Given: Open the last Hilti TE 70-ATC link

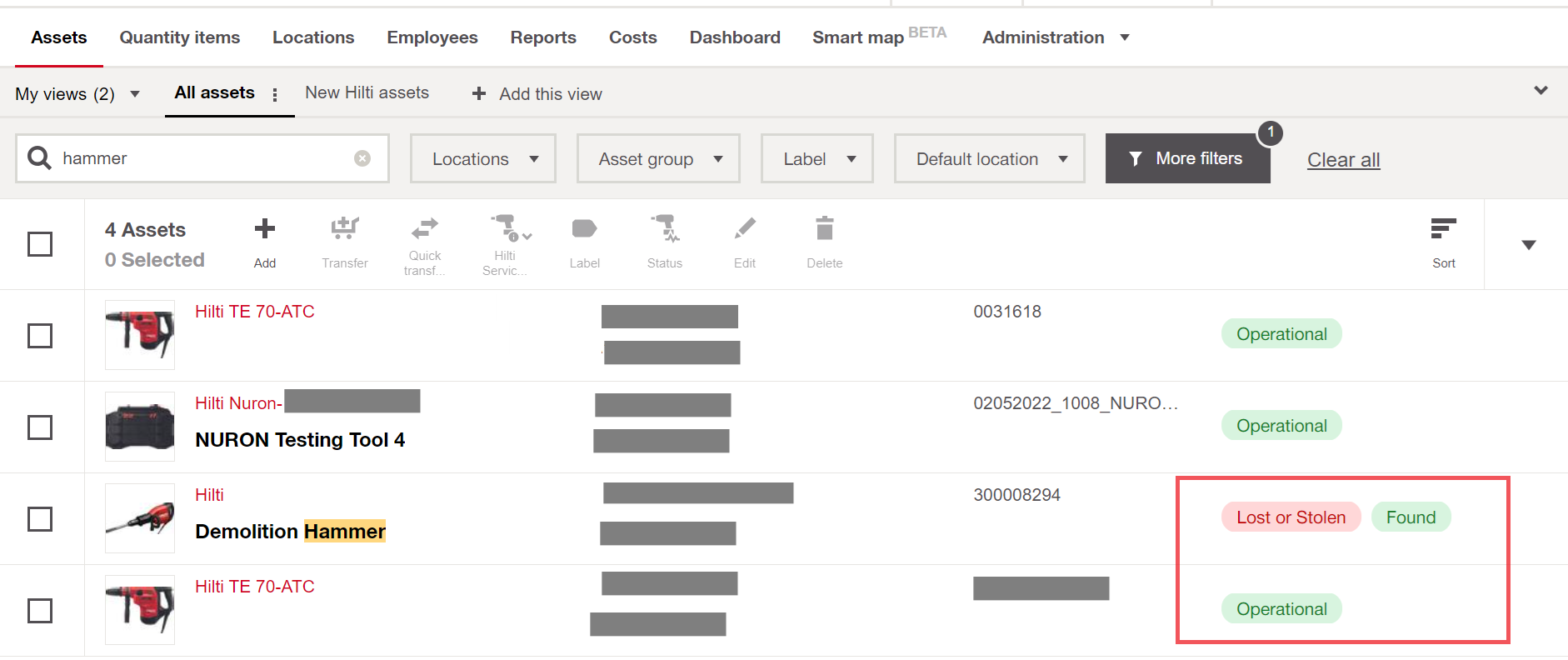Looking at the screenshot, I should point(255,587).
